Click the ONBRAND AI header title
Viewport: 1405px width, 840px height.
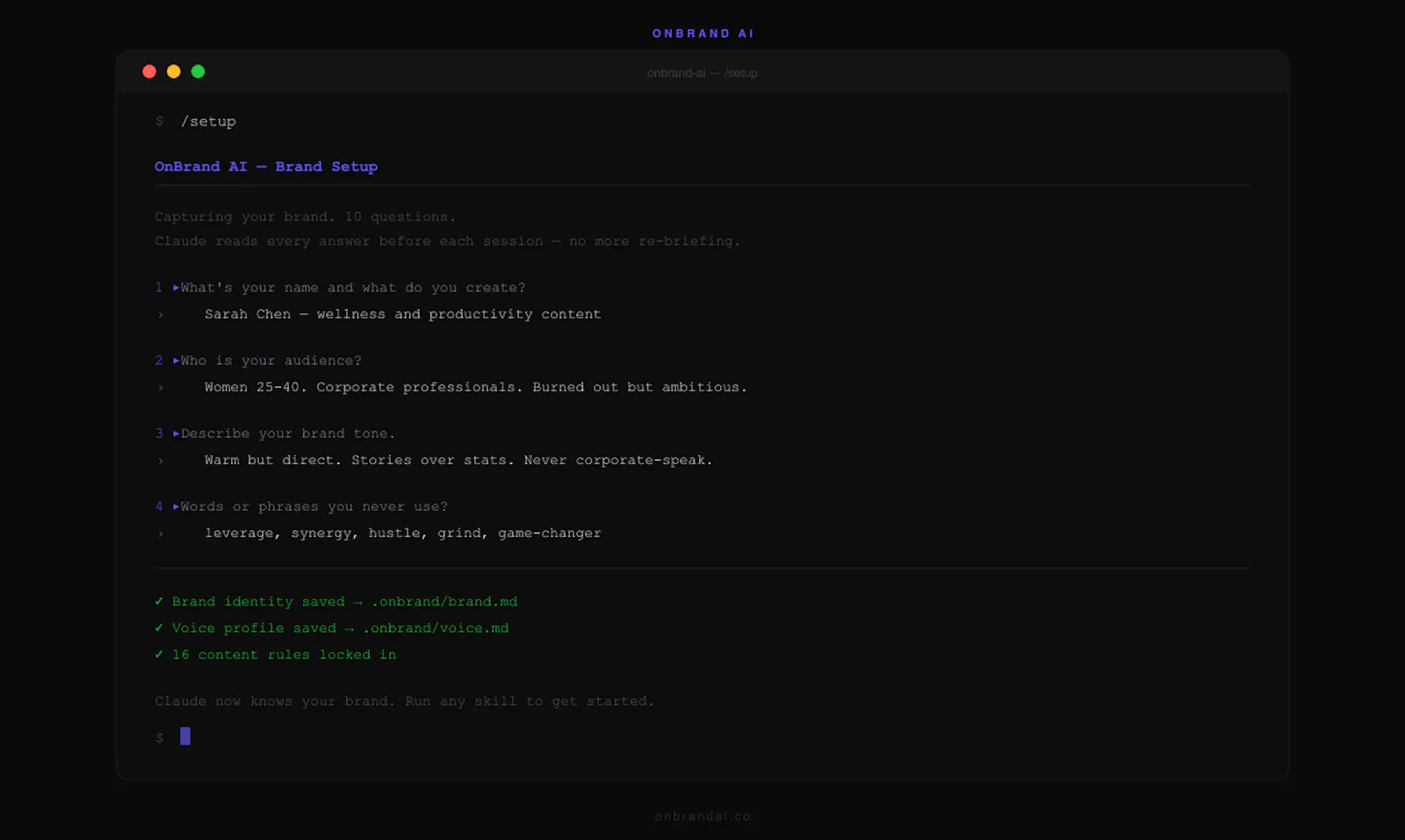(702, 33)
